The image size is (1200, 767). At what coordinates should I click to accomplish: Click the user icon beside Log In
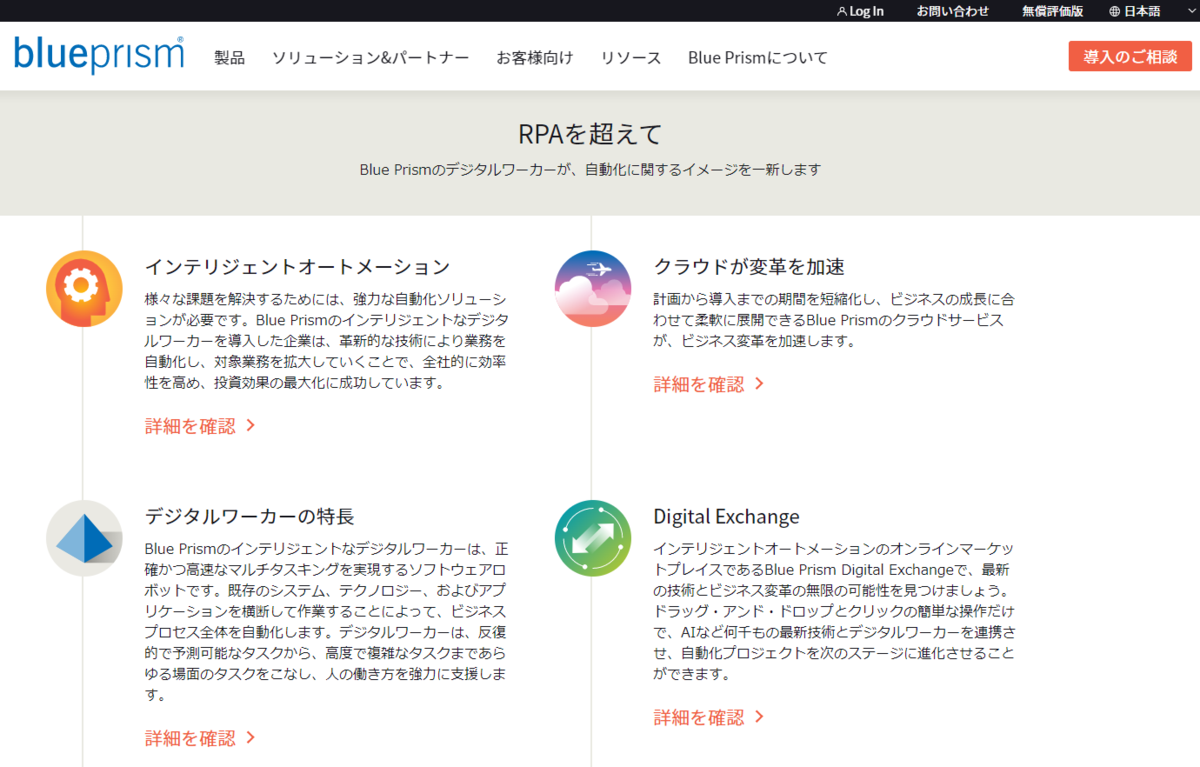point(841,11)
